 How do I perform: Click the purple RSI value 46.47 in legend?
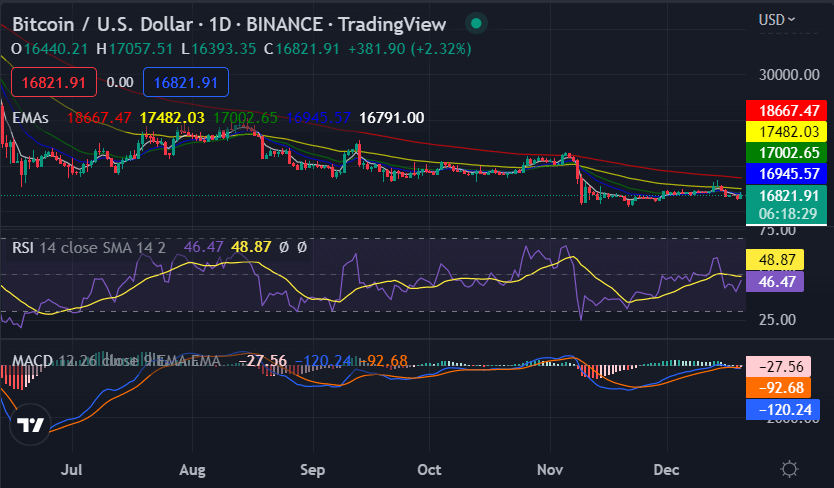(204, 247)
